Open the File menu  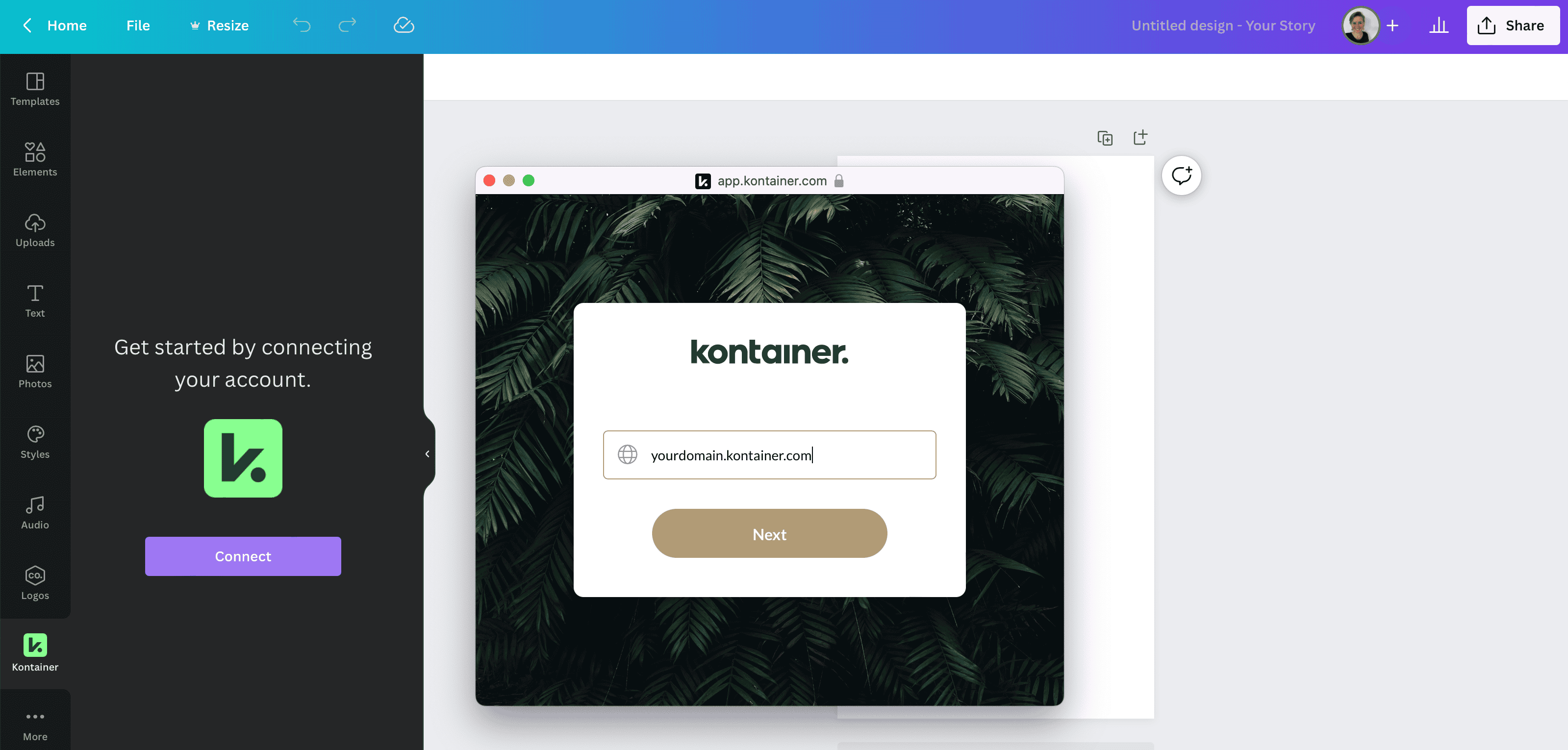click(x=138, y=25)
